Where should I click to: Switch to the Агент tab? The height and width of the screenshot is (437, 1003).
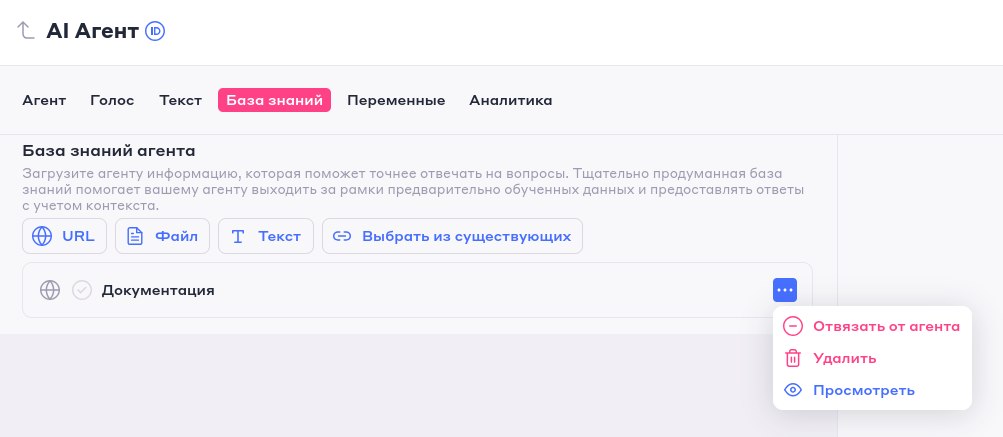click(44, 100)
